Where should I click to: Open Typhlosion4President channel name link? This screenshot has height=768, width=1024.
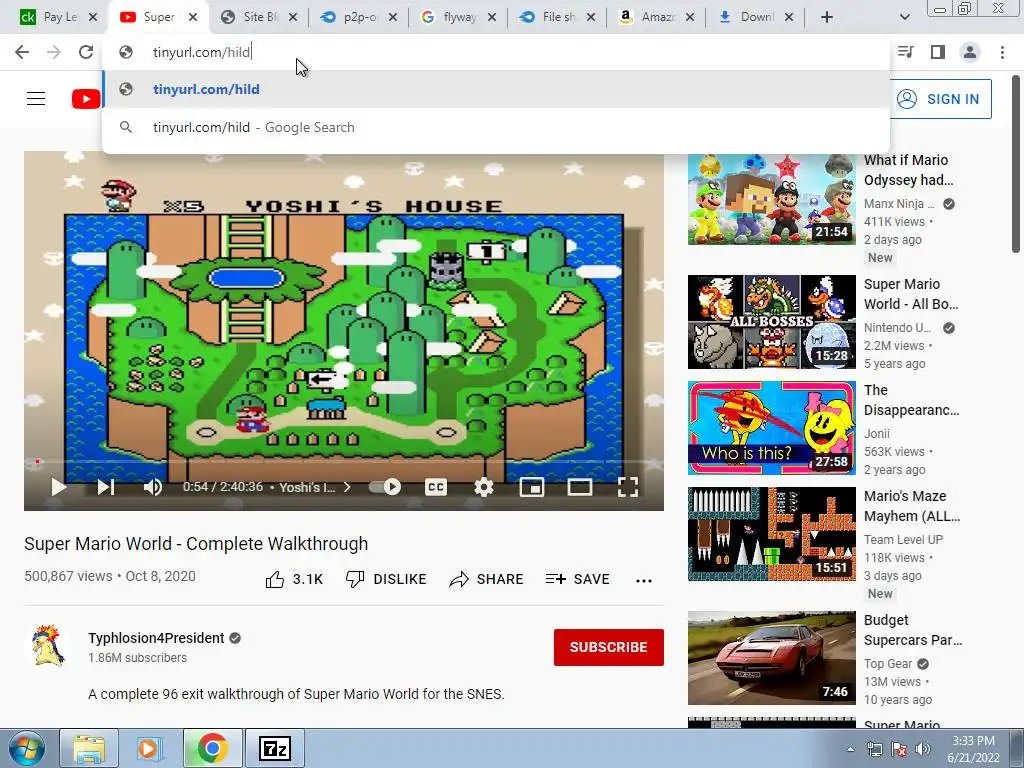(156, 638)
